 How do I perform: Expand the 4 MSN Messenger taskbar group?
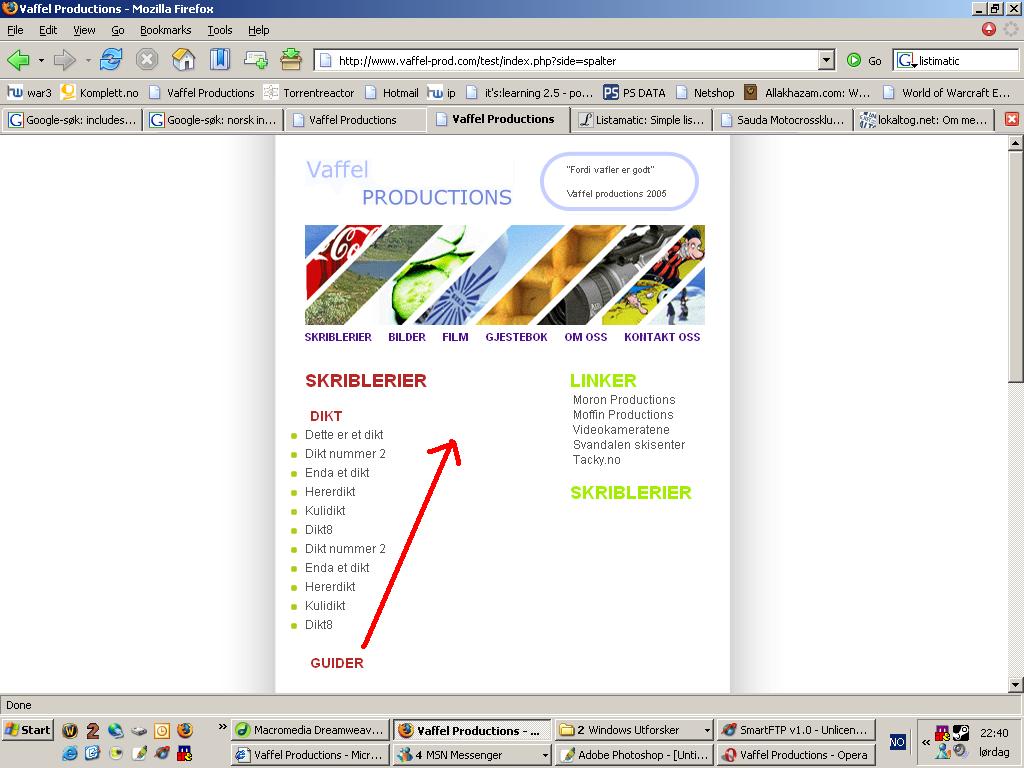(473, 755)
